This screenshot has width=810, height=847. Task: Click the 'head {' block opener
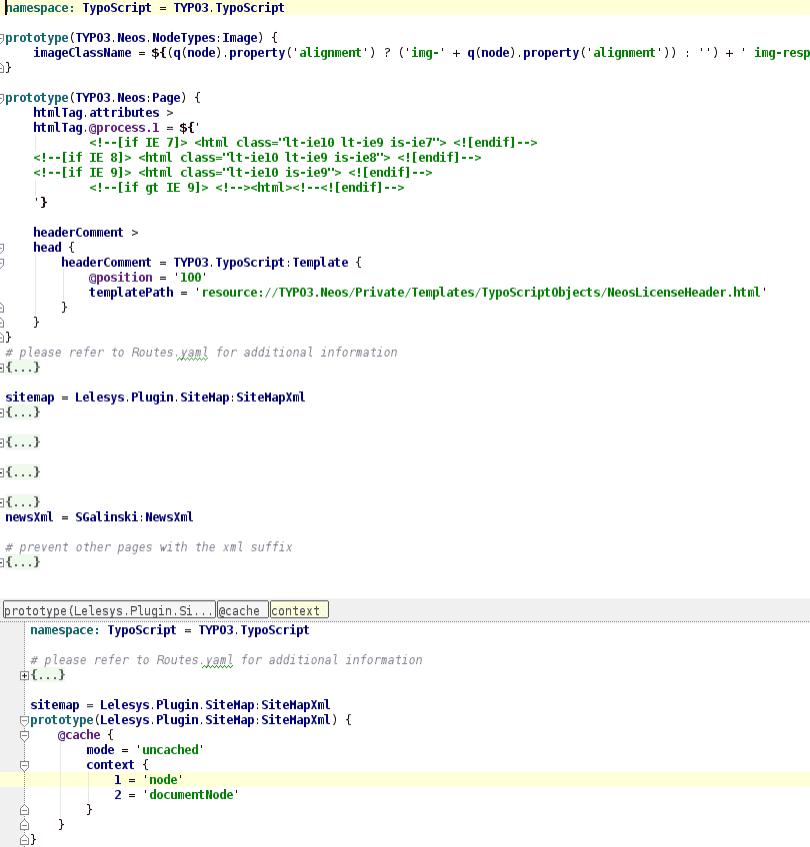point(53,247)
